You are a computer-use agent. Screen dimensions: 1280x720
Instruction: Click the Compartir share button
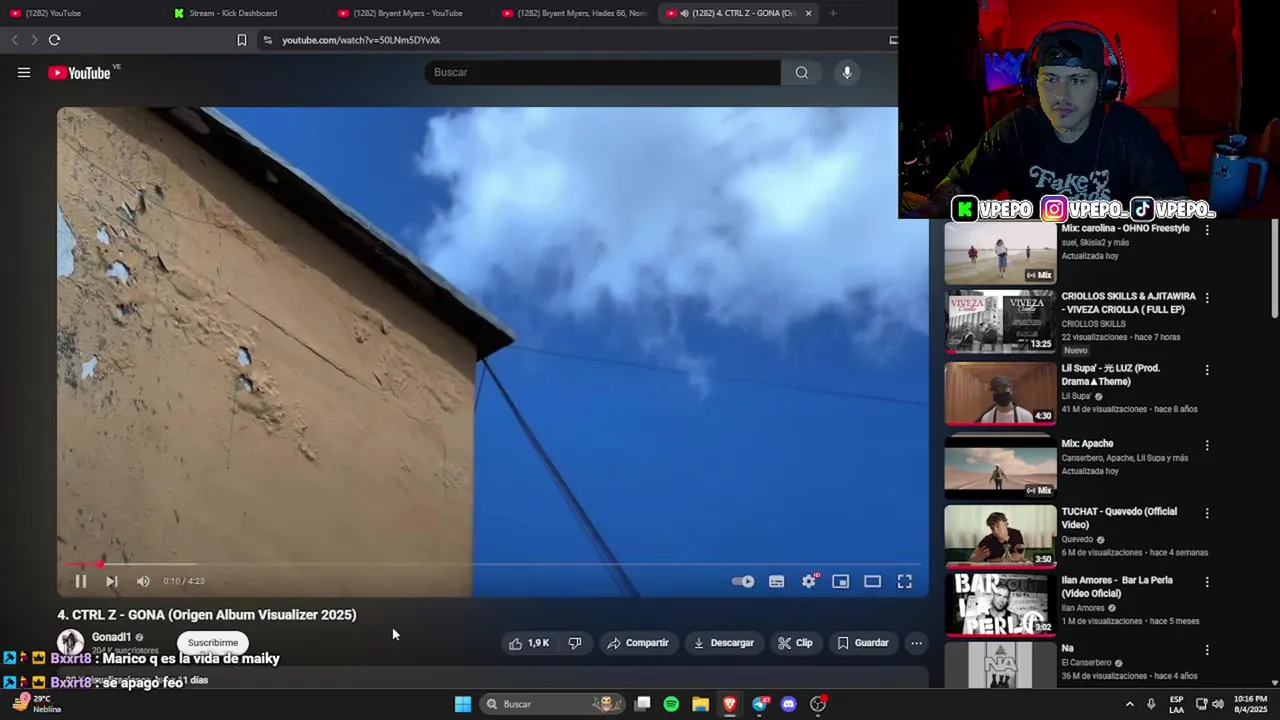[x=638, y=643]
